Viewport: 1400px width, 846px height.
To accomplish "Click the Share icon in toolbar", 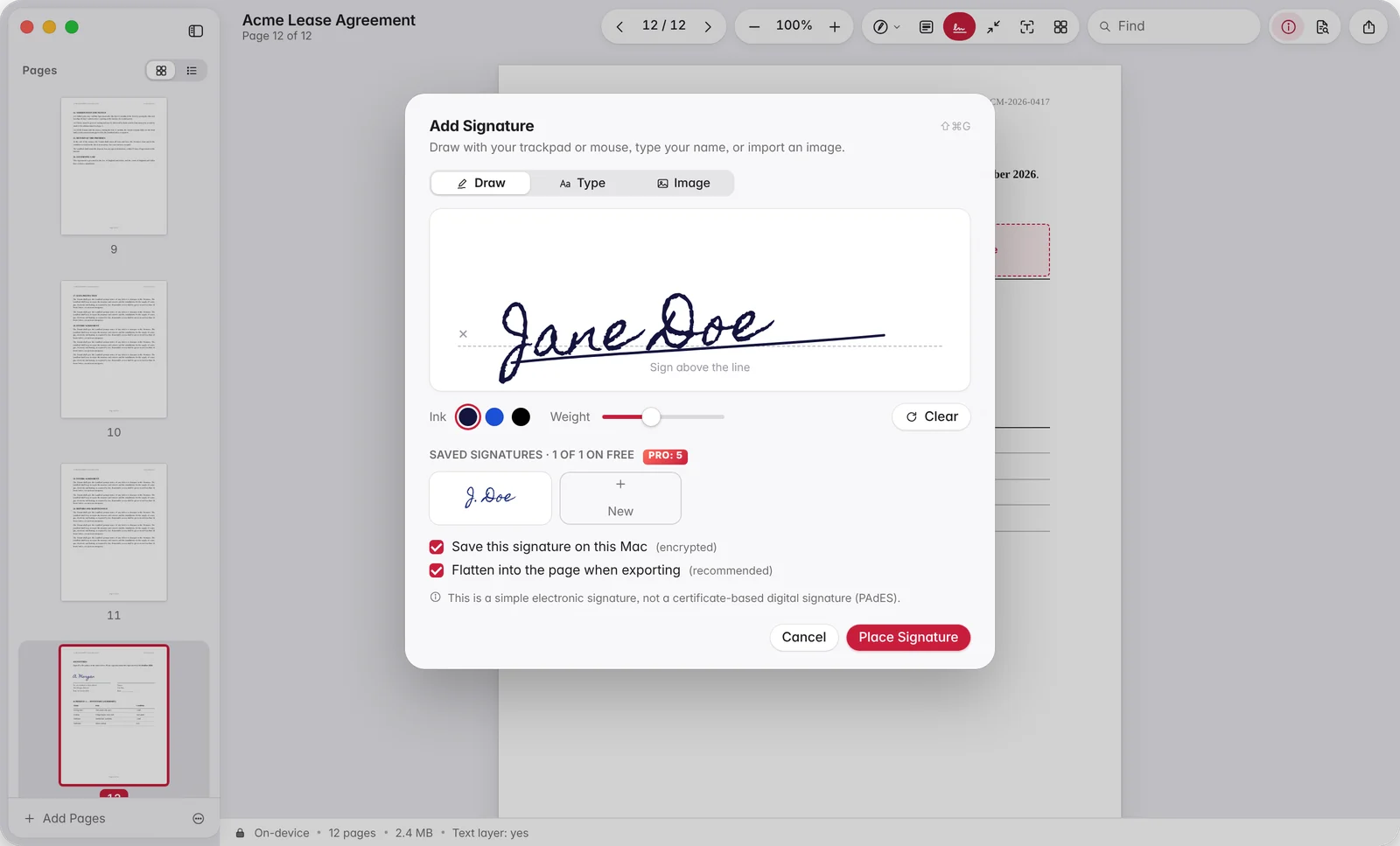I will pyautogui.click(x=1368, y=27).
